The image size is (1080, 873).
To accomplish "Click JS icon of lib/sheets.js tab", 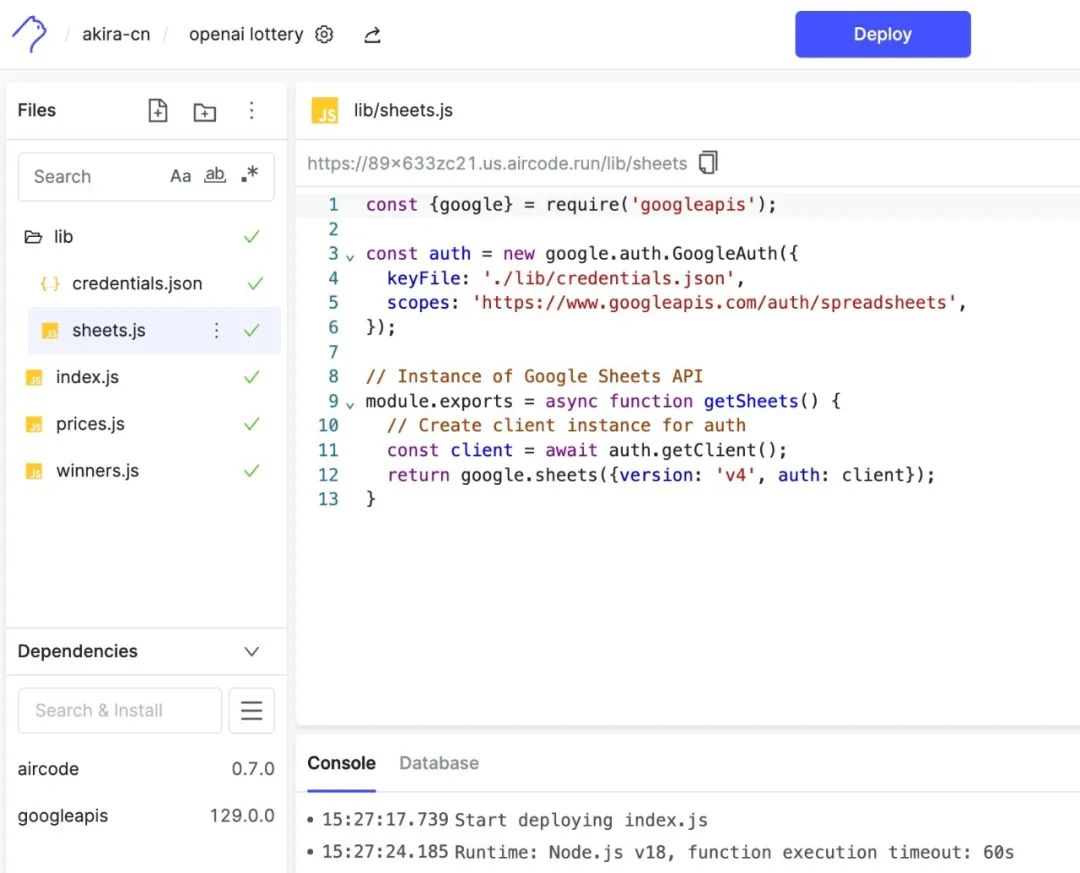I will pyautogui.click(x=325, y=110).
